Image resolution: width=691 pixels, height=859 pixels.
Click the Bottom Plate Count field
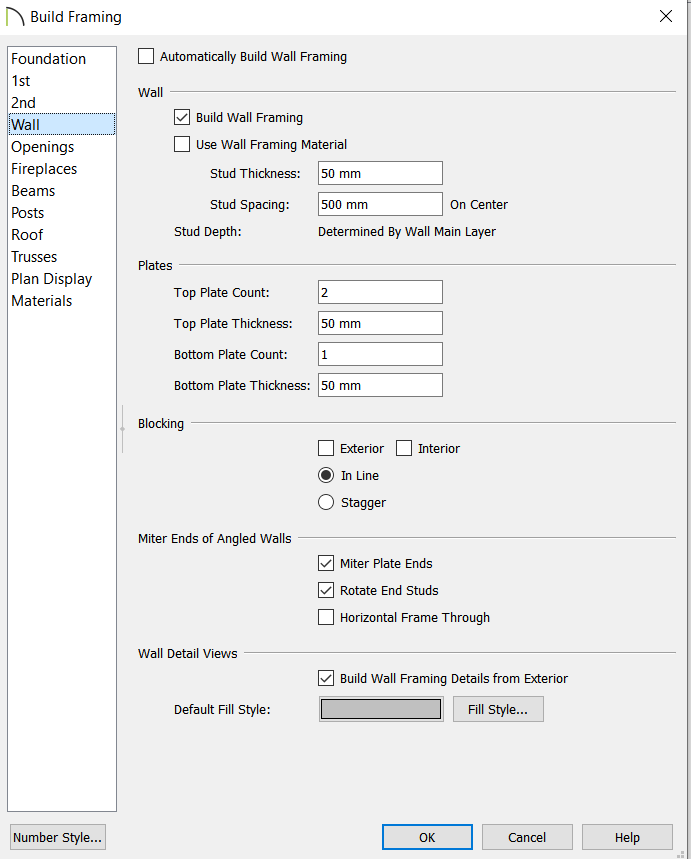pyautogui.click(x=380, y=354)
